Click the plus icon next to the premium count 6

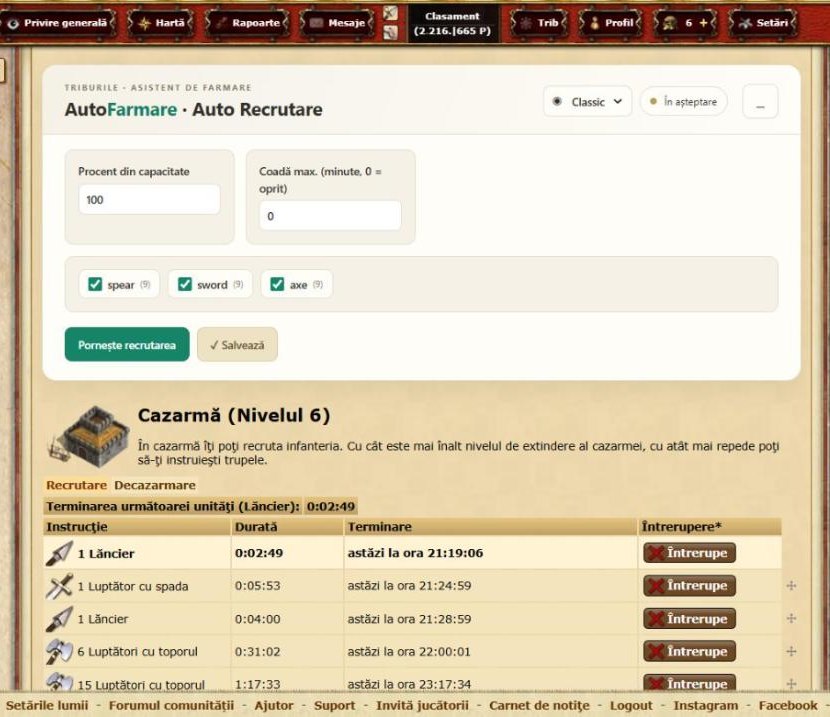tap(703, 23)
